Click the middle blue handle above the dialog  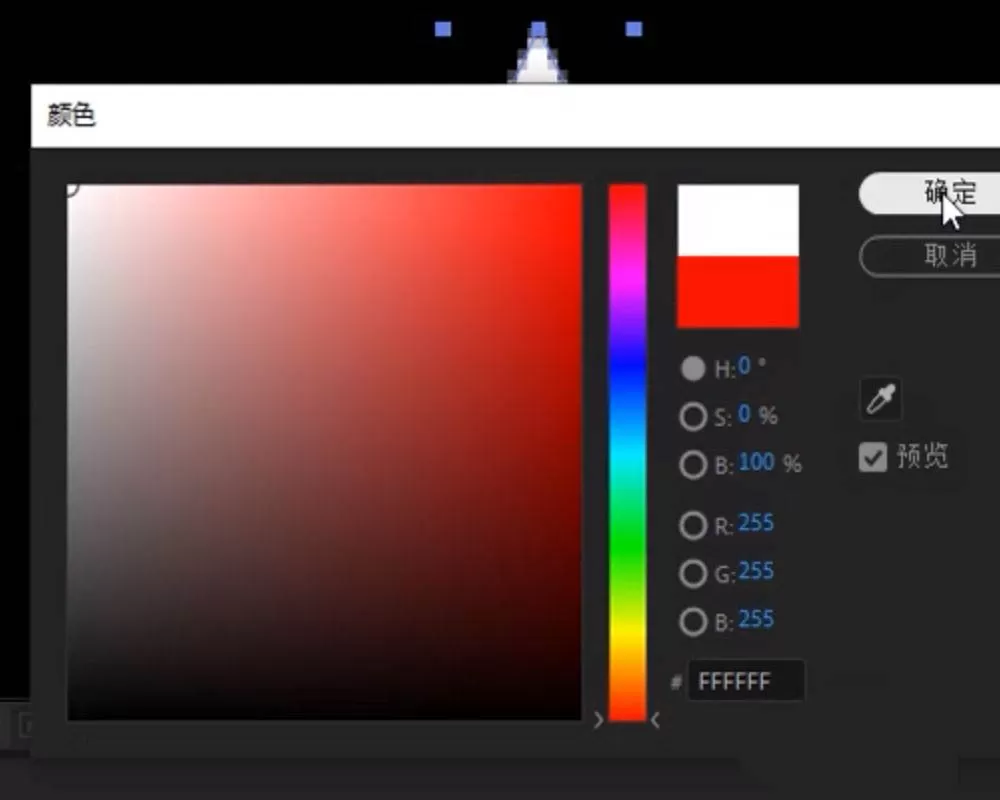(538, 29)
